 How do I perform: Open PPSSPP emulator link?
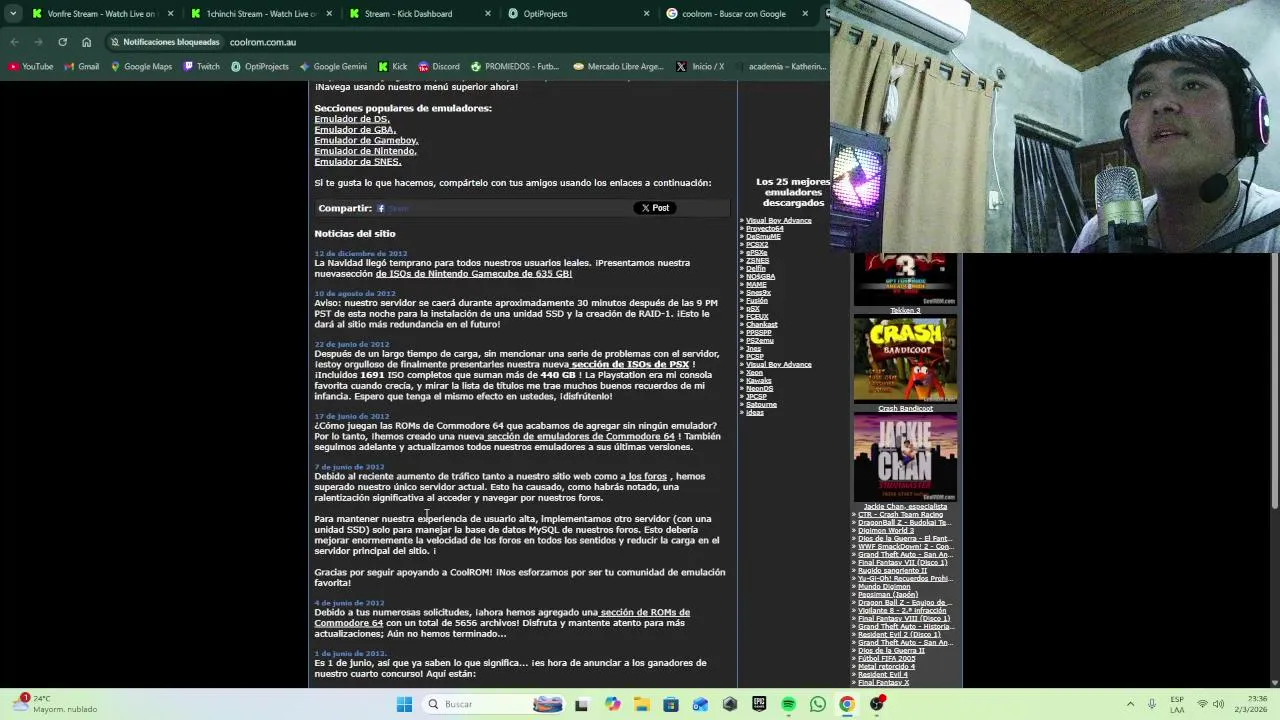(759, 333)
